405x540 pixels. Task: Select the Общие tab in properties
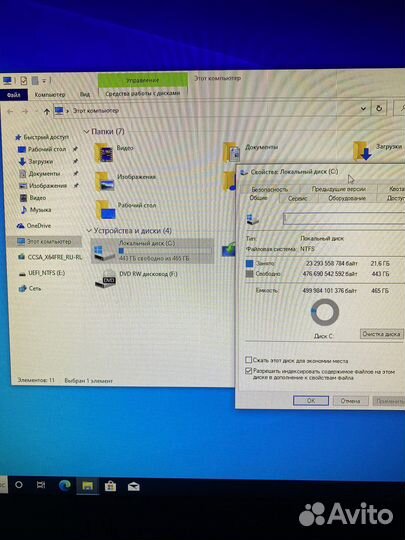(x=258, y=198)
